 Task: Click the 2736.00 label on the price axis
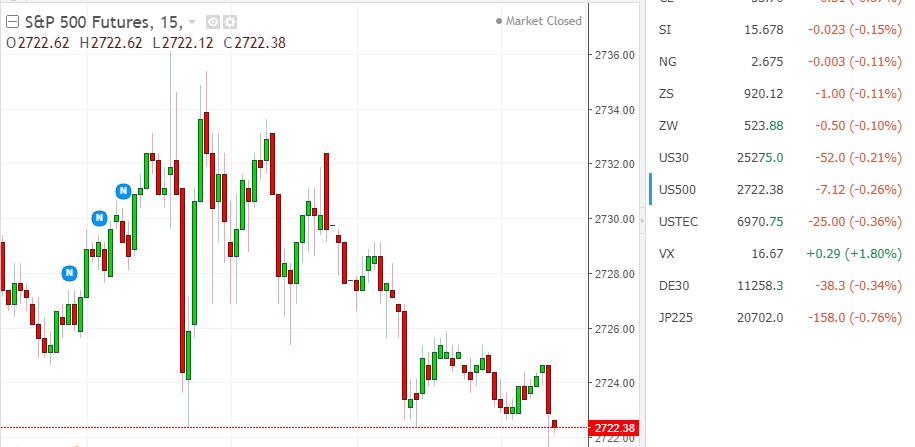point(614,55)
